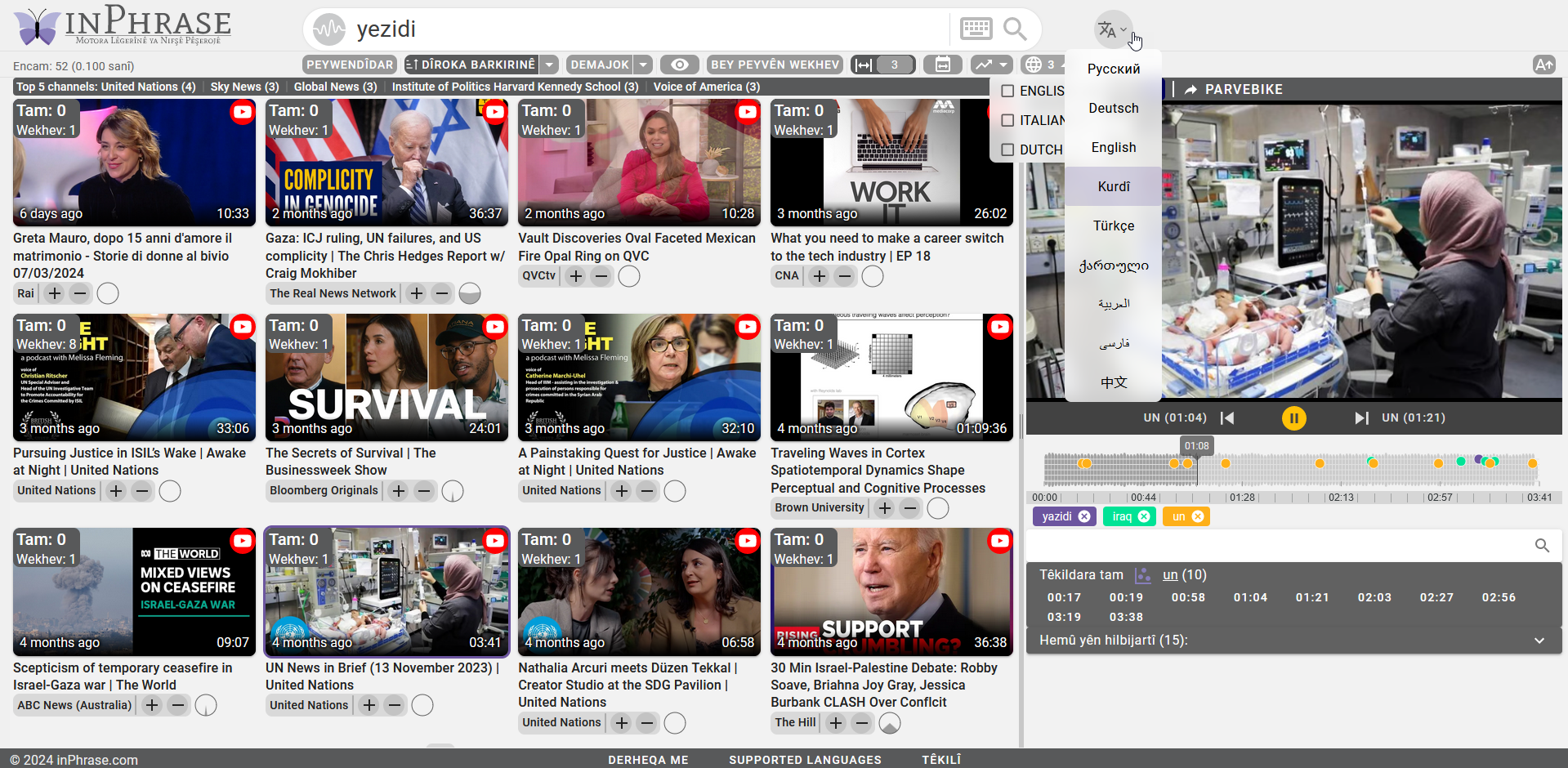The image size is (1568, 768).
Task: Click minus icon beside Rai channel
Action: coord(80,293)
